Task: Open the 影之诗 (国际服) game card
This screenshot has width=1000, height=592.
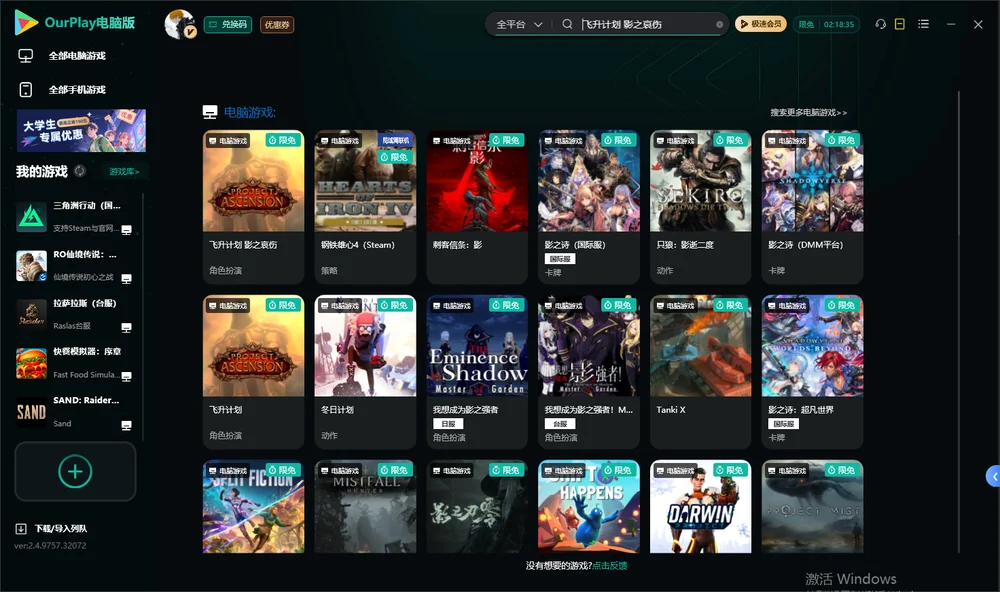Action: [x=589, y=207]
